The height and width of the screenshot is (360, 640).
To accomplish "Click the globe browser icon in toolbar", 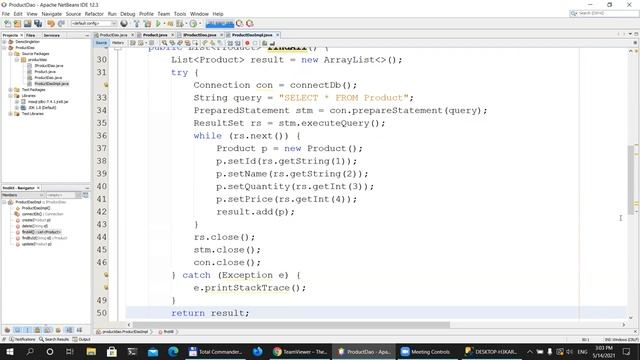I will [x=124, y=24].
